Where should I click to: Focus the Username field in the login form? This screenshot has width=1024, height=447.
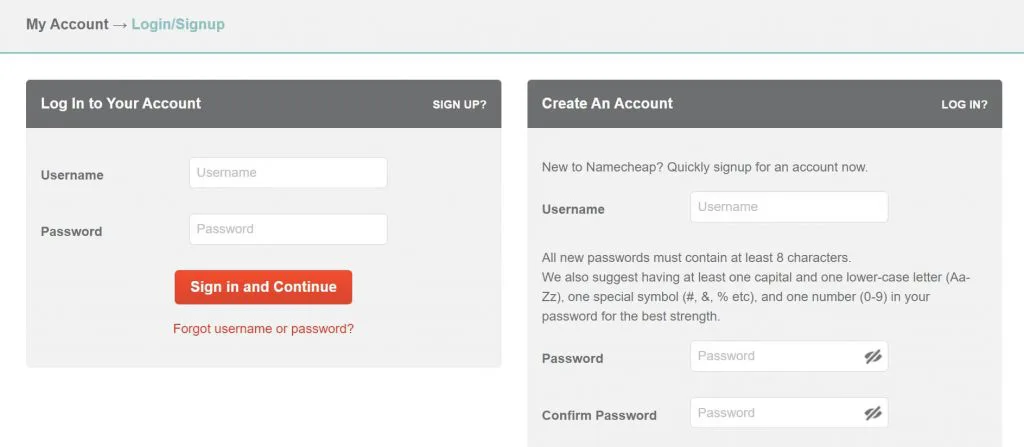(x=288, y=173)
